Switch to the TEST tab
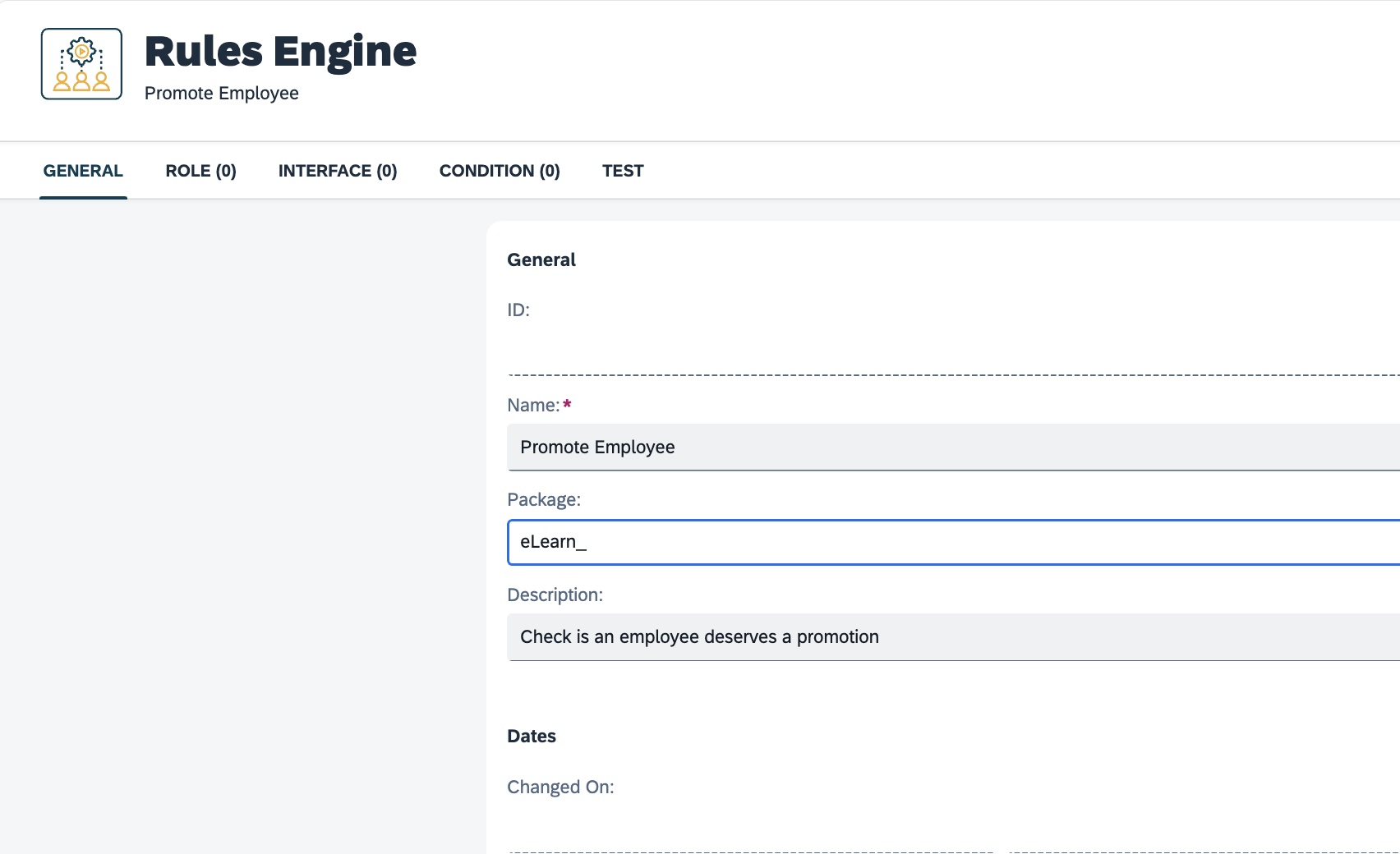Image resolution: width=1400 pixels, height=854 pixels. click(x=623, y=171)
